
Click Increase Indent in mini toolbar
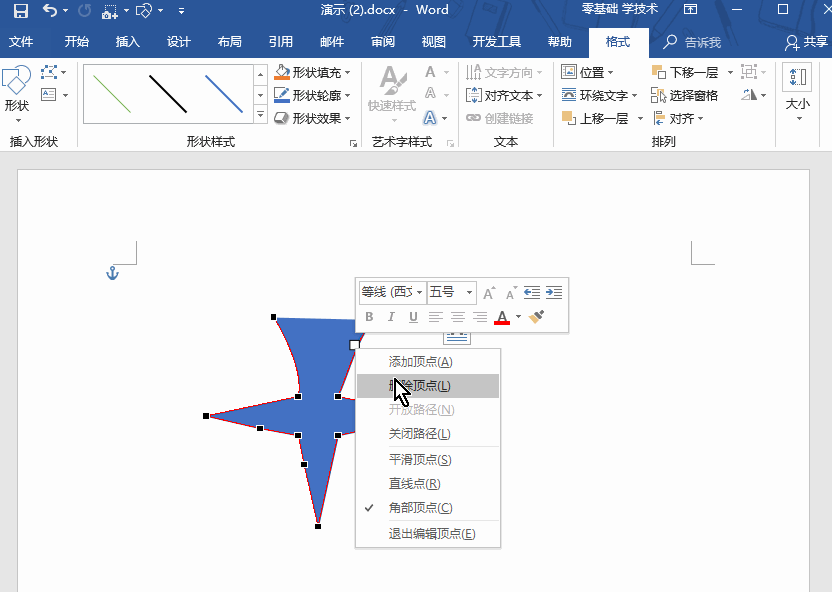pyautogui.click(x=554, y=292)
